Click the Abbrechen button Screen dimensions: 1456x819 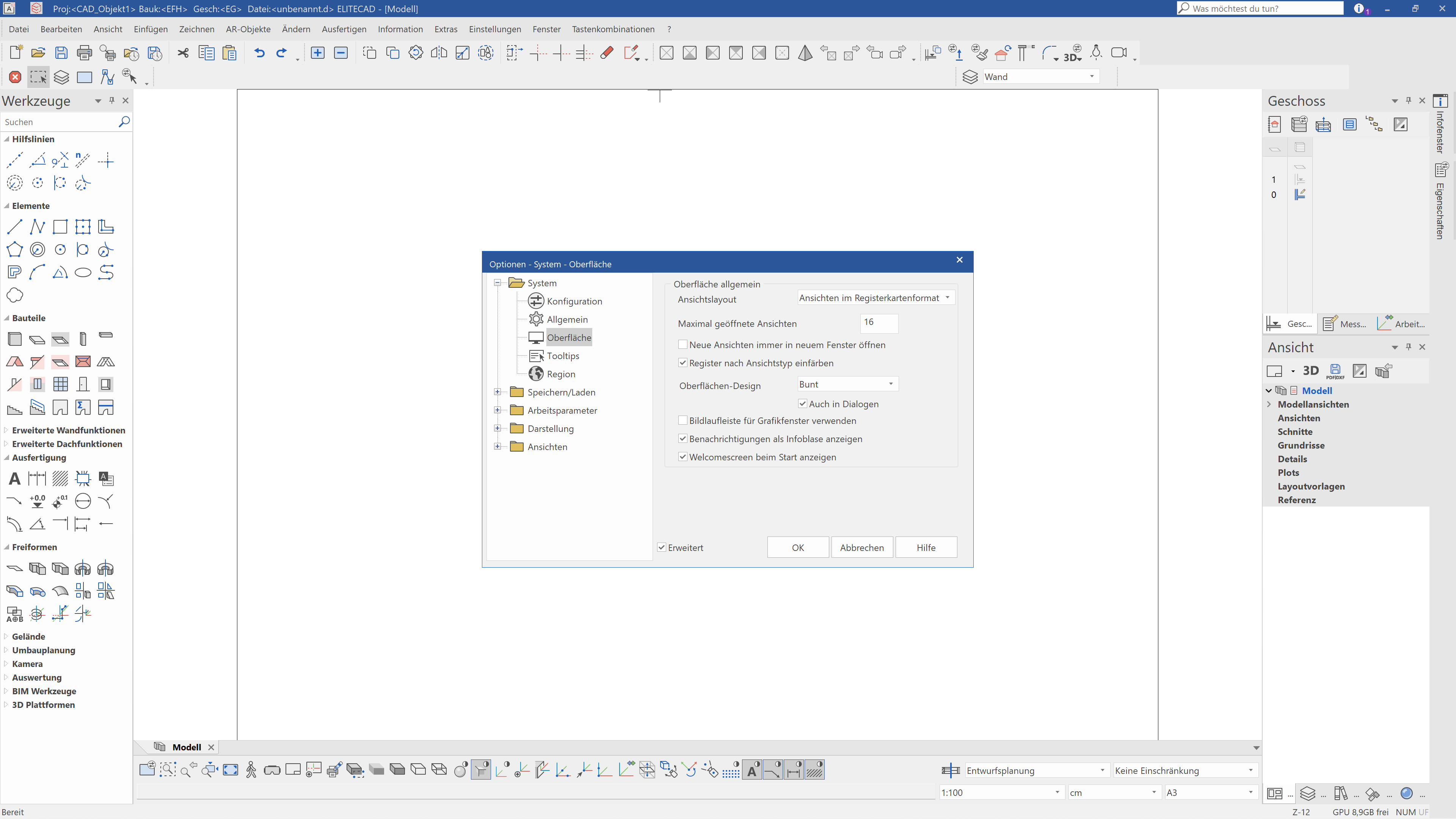pyautogui.click(x=861, y=547)
